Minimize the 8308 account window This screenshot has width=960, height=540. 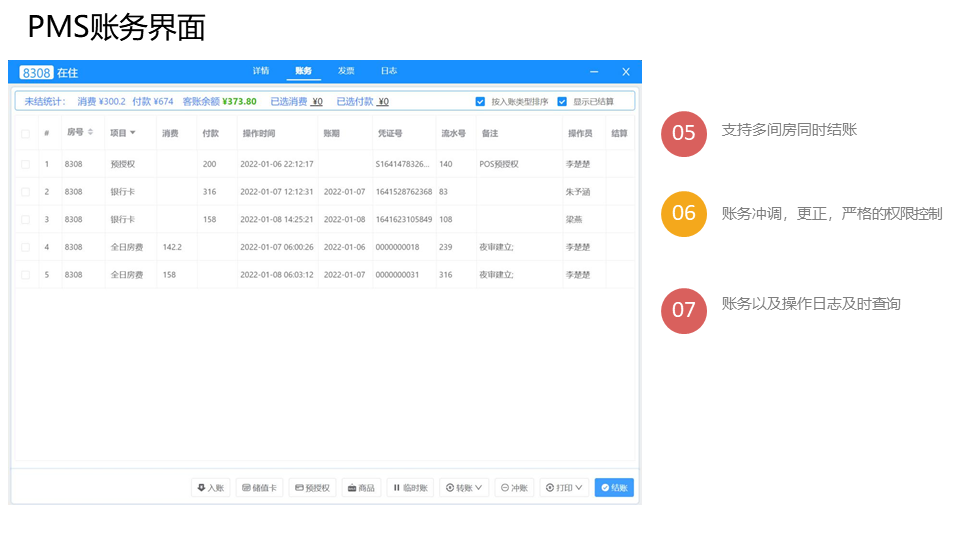(x=594, y=72)
